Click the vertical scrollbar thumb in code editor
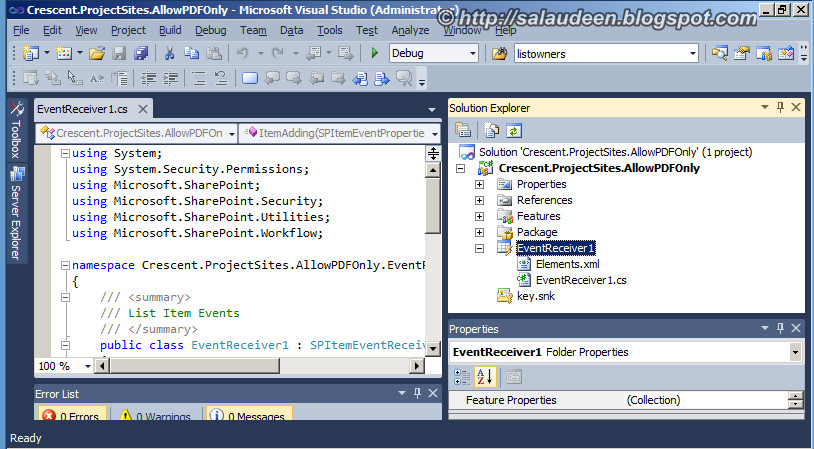Screen dimensions: 814x449 click(x=433, y=206)
